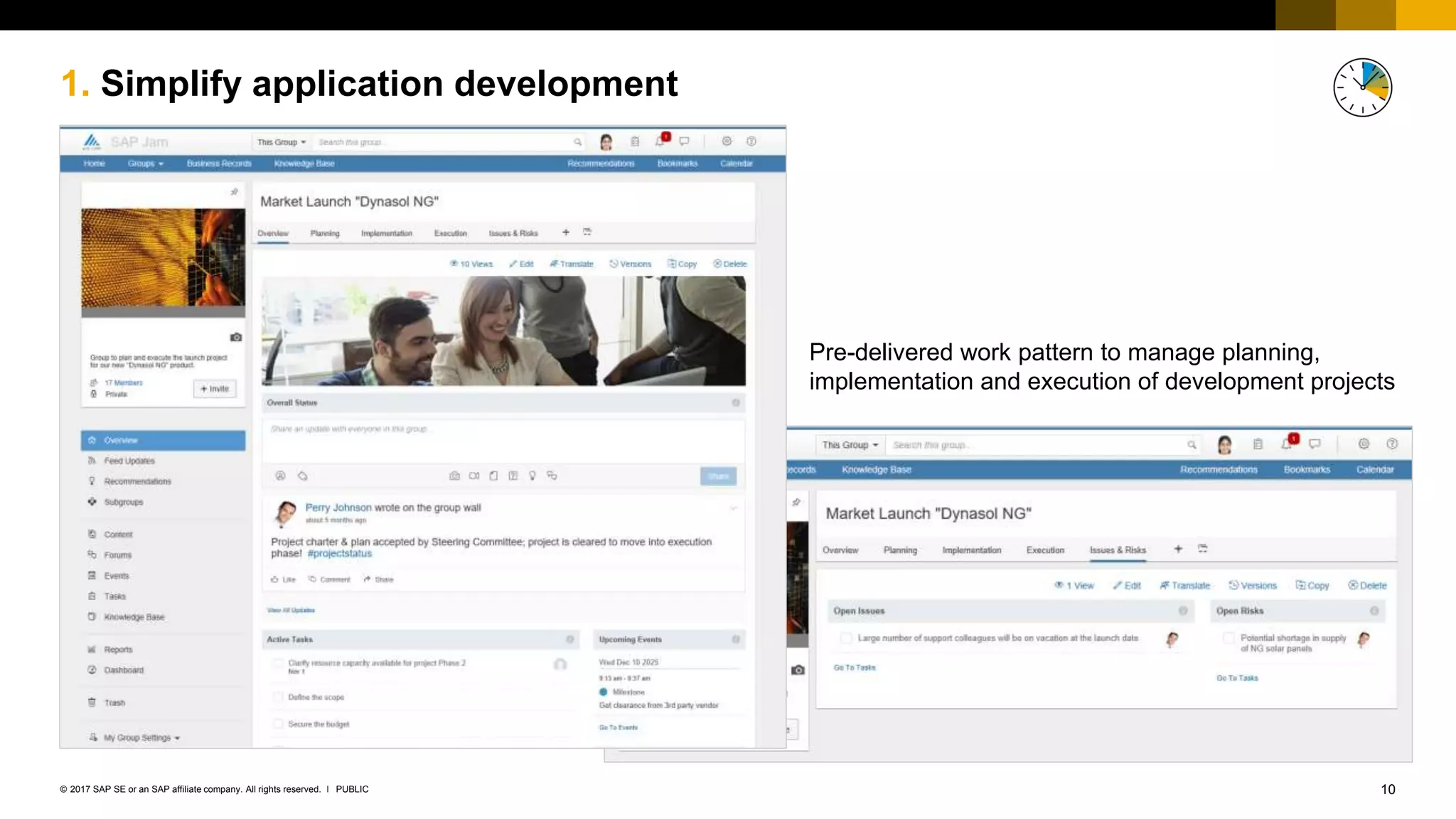Expand My Group Settings dropdown
Viewport: 1456px width, 819px height.
point(141,738)
